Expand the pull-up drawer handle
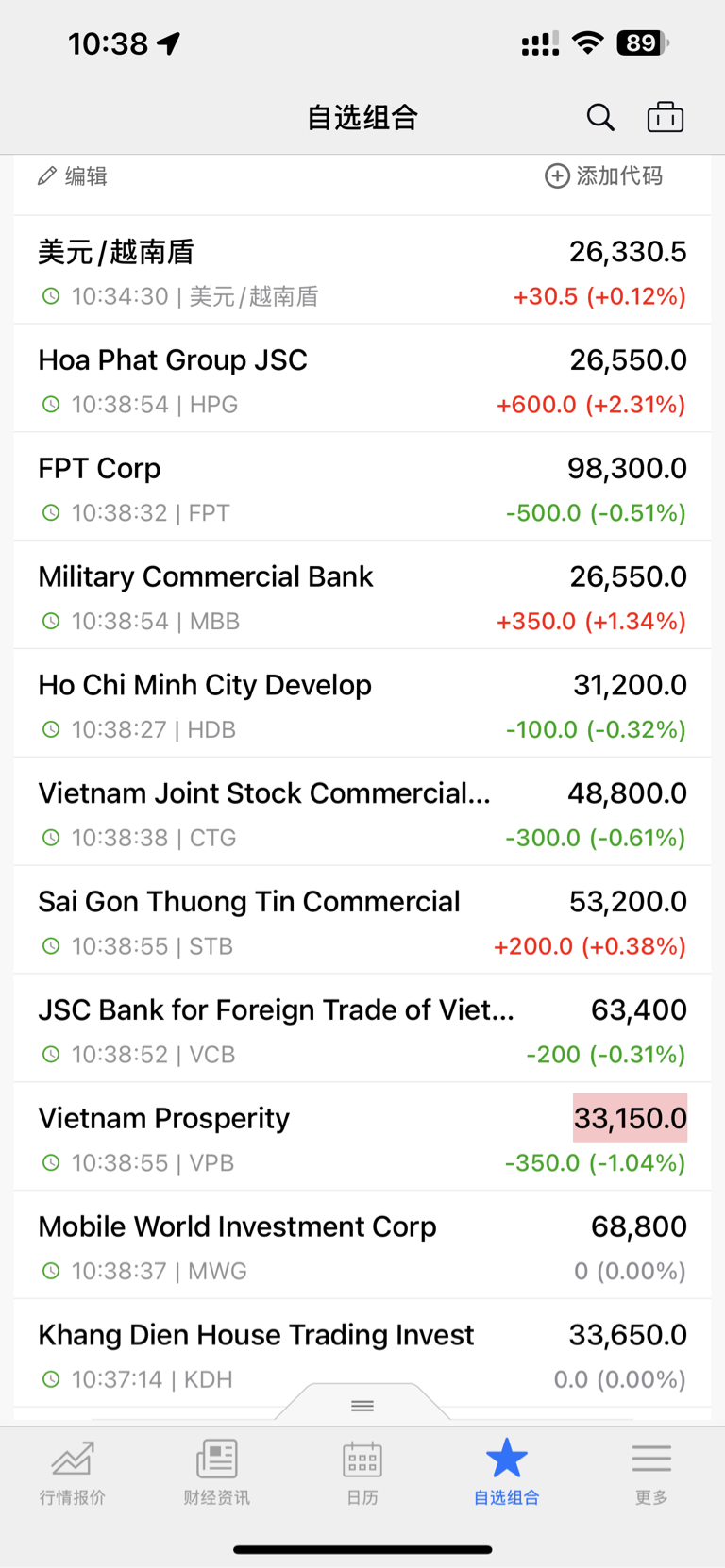 tap(362, 1406)
